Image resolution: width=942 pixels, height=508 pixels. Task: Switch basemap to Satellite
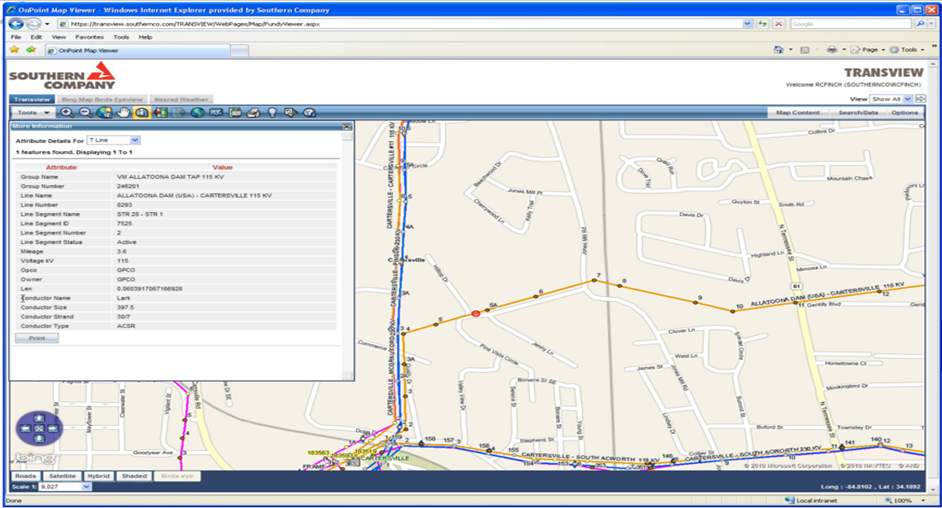tap(62, 476)
